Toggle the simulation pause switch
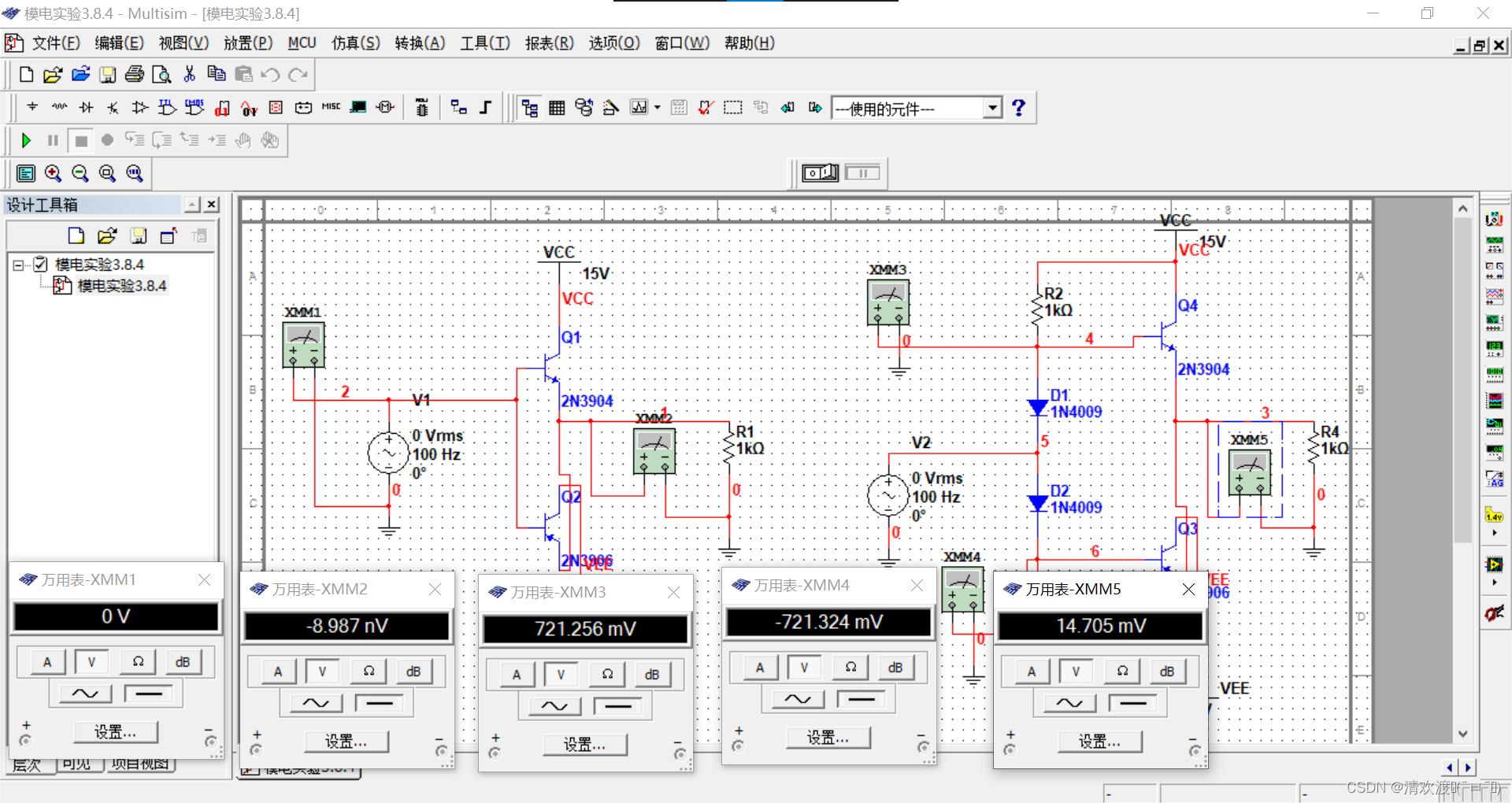Viewport: 1512px width, 803px height. 863,172
